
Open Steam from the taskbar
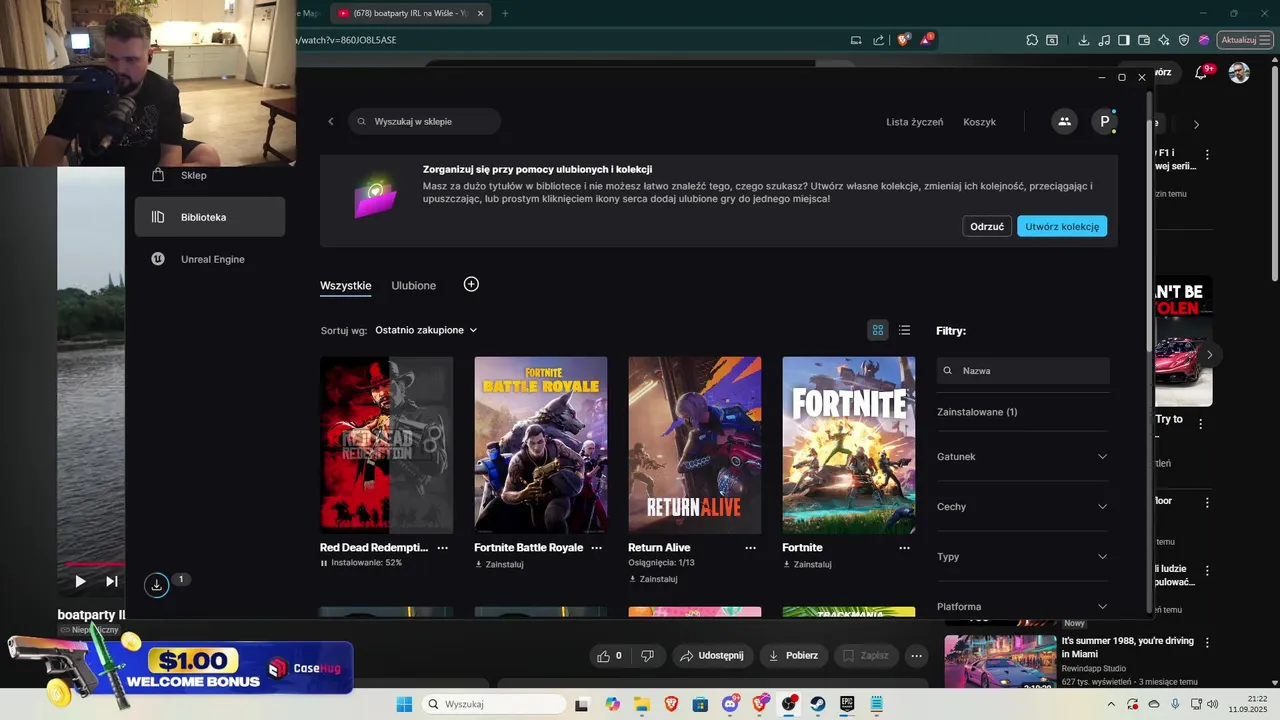tap(818, 704)
